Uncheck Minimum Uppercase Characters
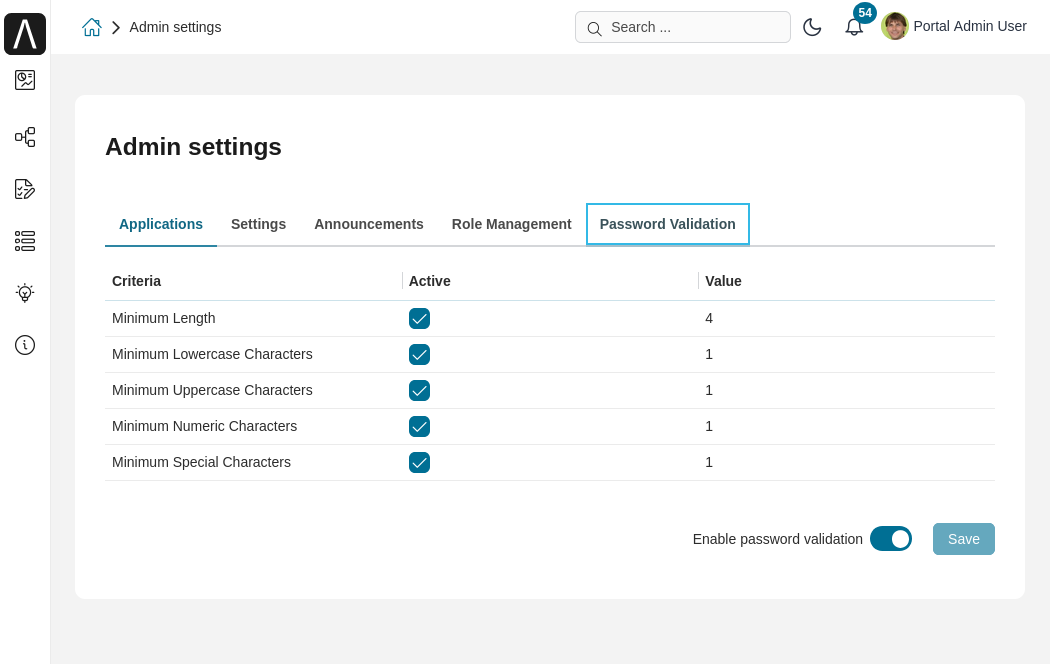Viewport: 1050px width, 664px height. tap(419, 390)
